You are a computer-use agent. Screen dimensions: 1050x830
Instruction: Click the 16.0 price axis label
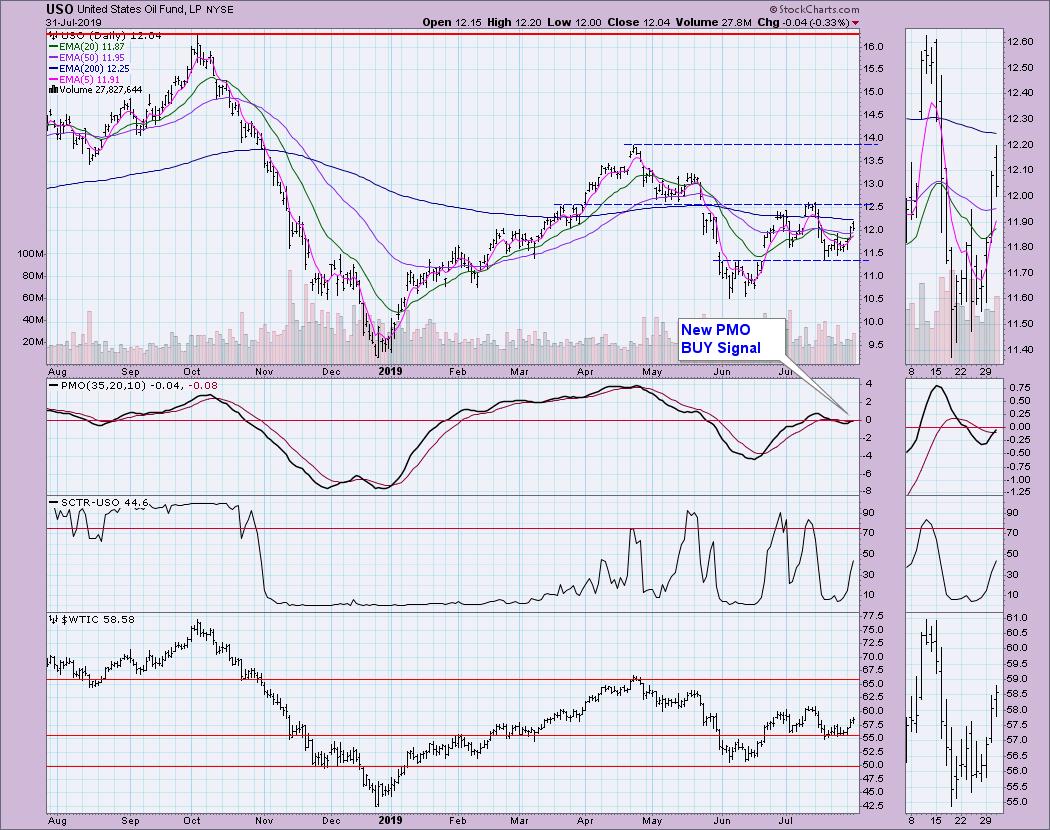(x=873, y=47)
